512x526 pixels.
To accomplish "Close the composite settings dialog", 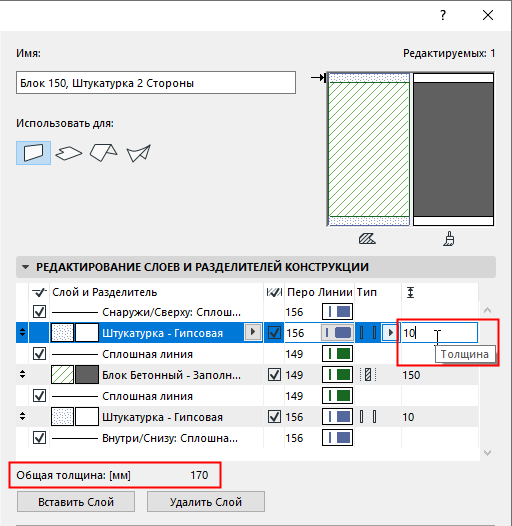I will (x=488, y=15).
